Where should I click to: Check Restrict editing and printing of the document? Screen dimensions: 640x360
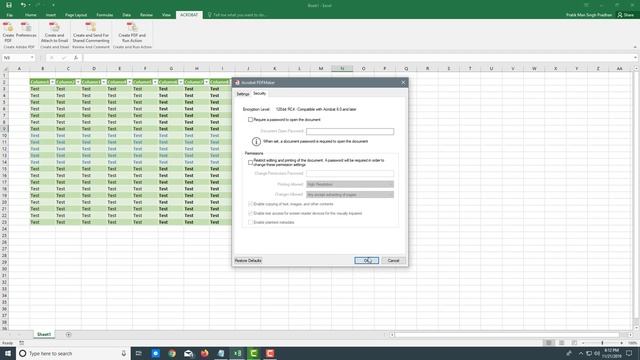point(250,162)
